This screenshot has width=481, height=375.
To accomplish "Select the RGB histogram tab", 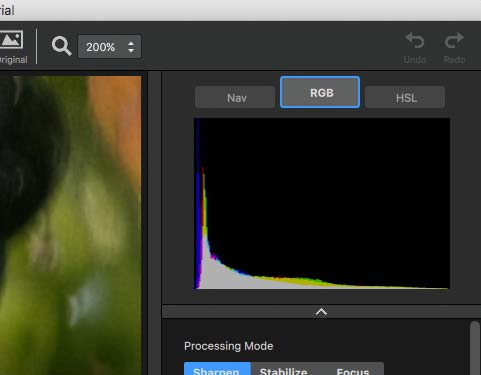I will (x=320, y=92).
